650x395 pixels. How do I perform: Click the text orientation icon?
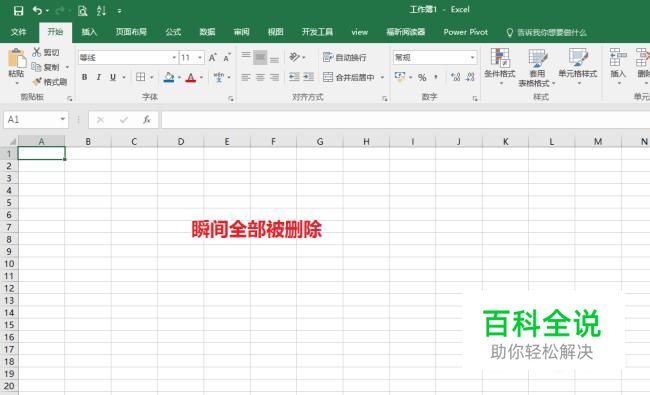(295, 57)
